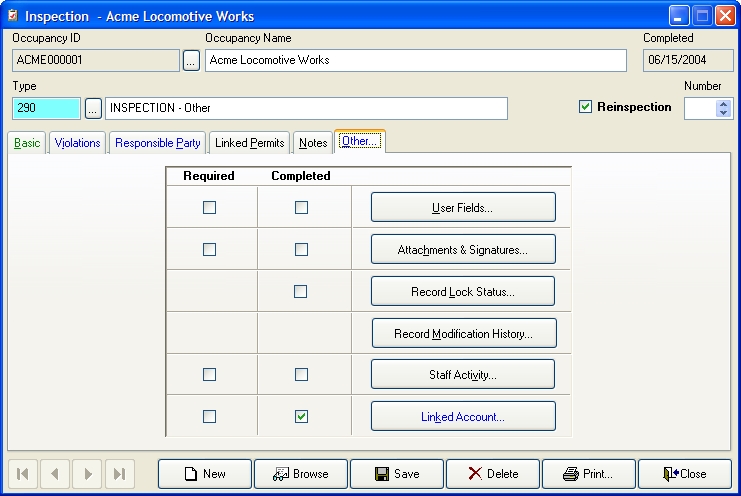The image size is (741, 496).
Task: Click the Number input field
Action: [x=700, y=108]
